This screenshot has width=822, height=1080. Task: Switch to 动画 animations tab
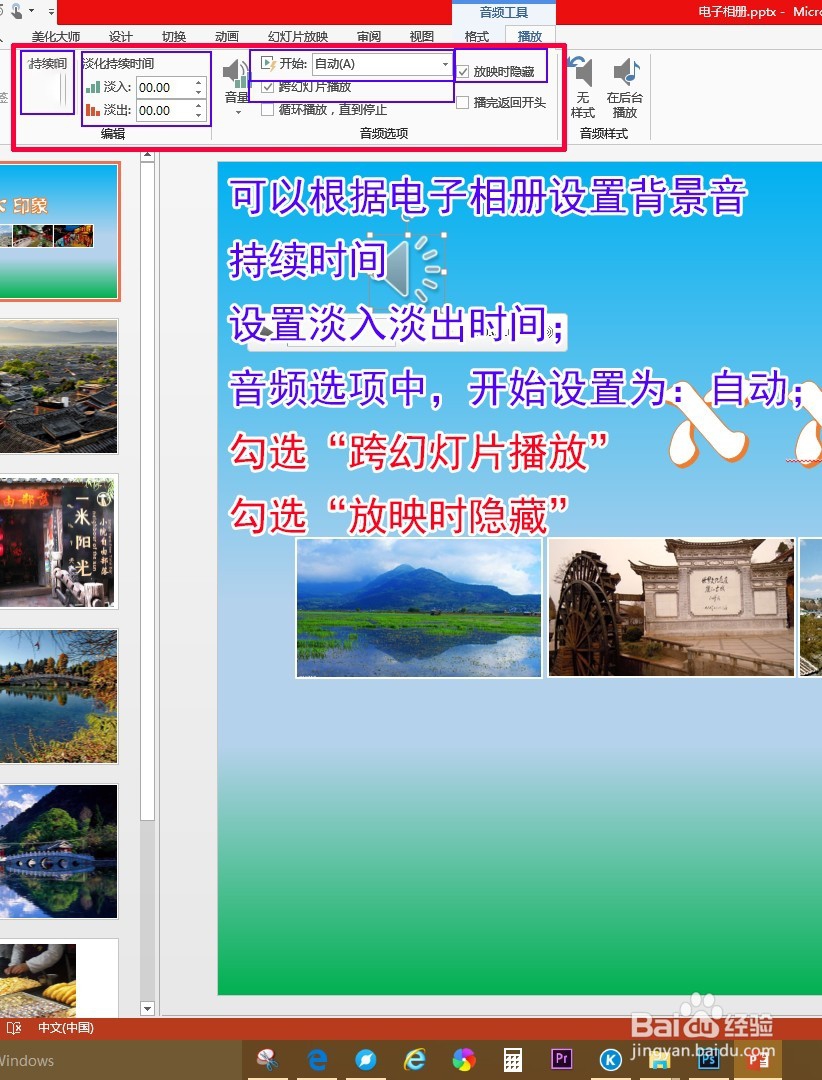coord(227,37)
